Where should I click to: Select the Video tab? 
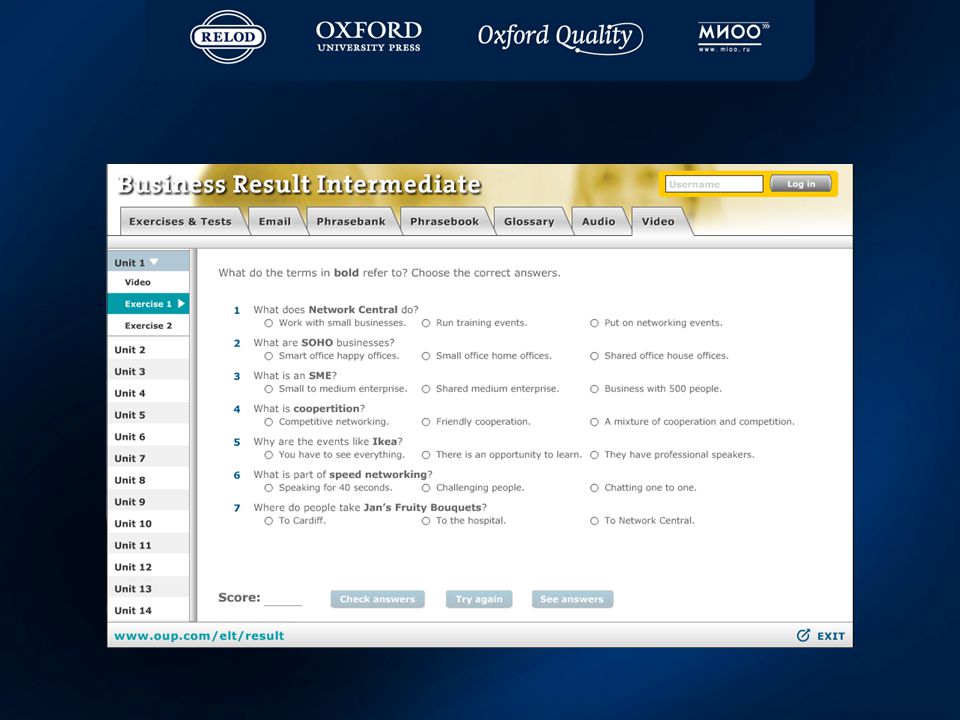(x=658, y=222)
